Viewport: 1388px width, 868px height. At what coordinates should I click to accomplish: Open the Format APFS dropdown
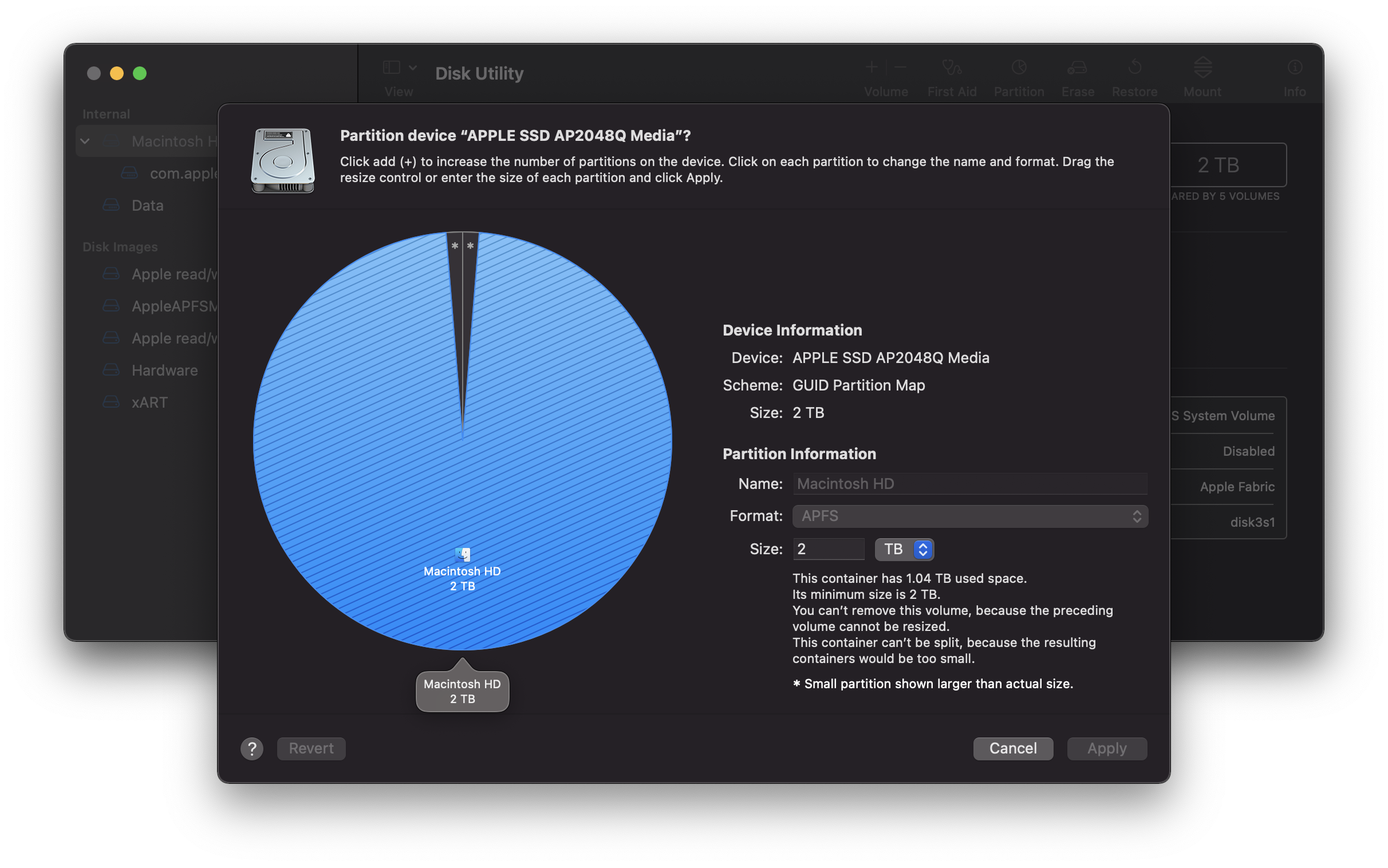pos(969,516)
